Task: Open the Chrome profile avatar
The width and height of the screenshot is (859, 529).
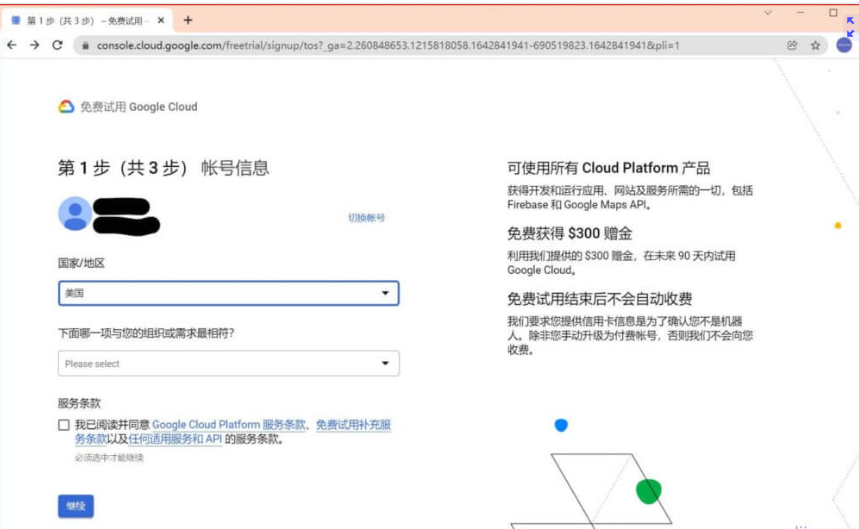Action: [x=844, y=45]
